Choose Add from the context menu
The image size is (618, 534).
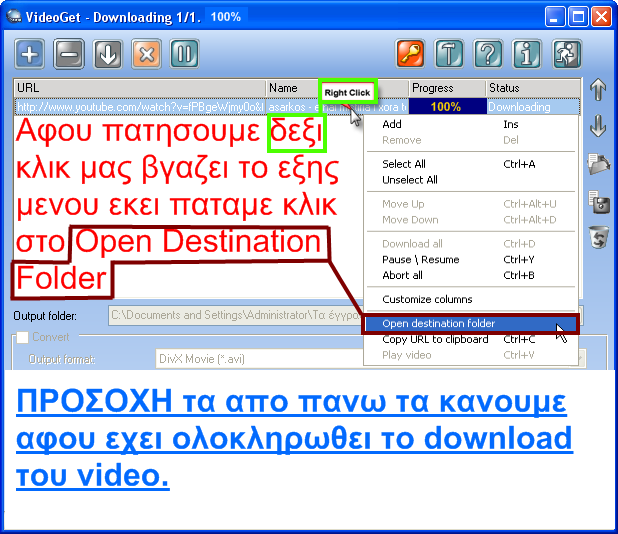point(471,124)
